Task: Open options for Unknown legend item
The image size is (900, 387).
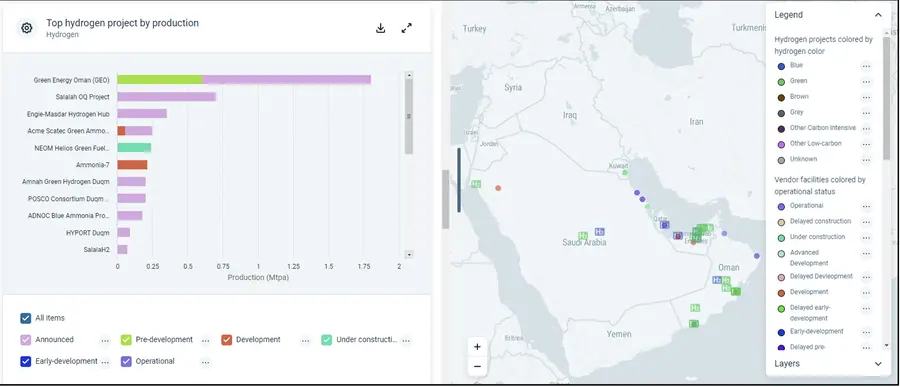Action: point(866,159)
